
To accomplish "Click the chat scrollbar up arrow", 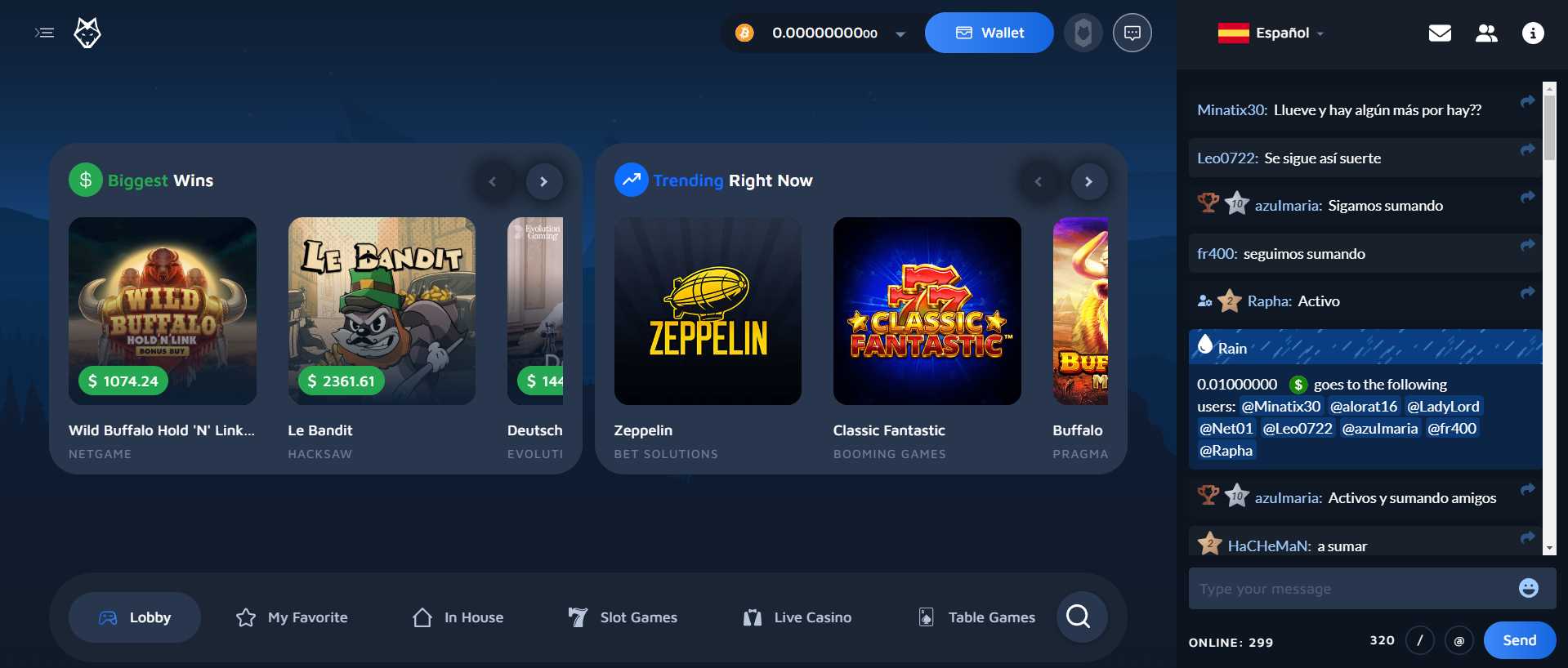I will (x=1549, y=88).
